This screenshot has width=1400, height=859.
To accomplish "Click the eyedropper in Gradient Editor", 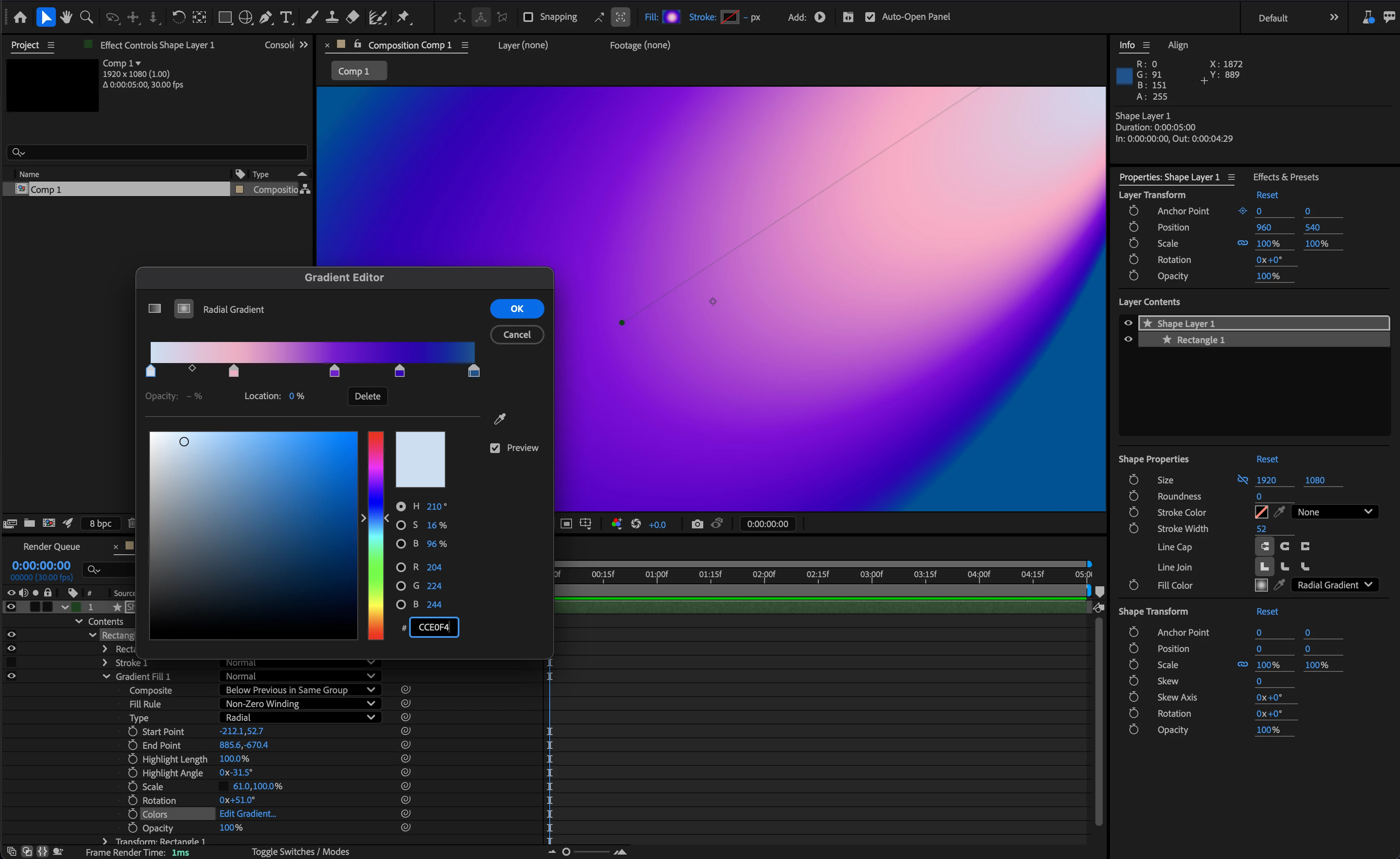I will [x=500, y=419].
